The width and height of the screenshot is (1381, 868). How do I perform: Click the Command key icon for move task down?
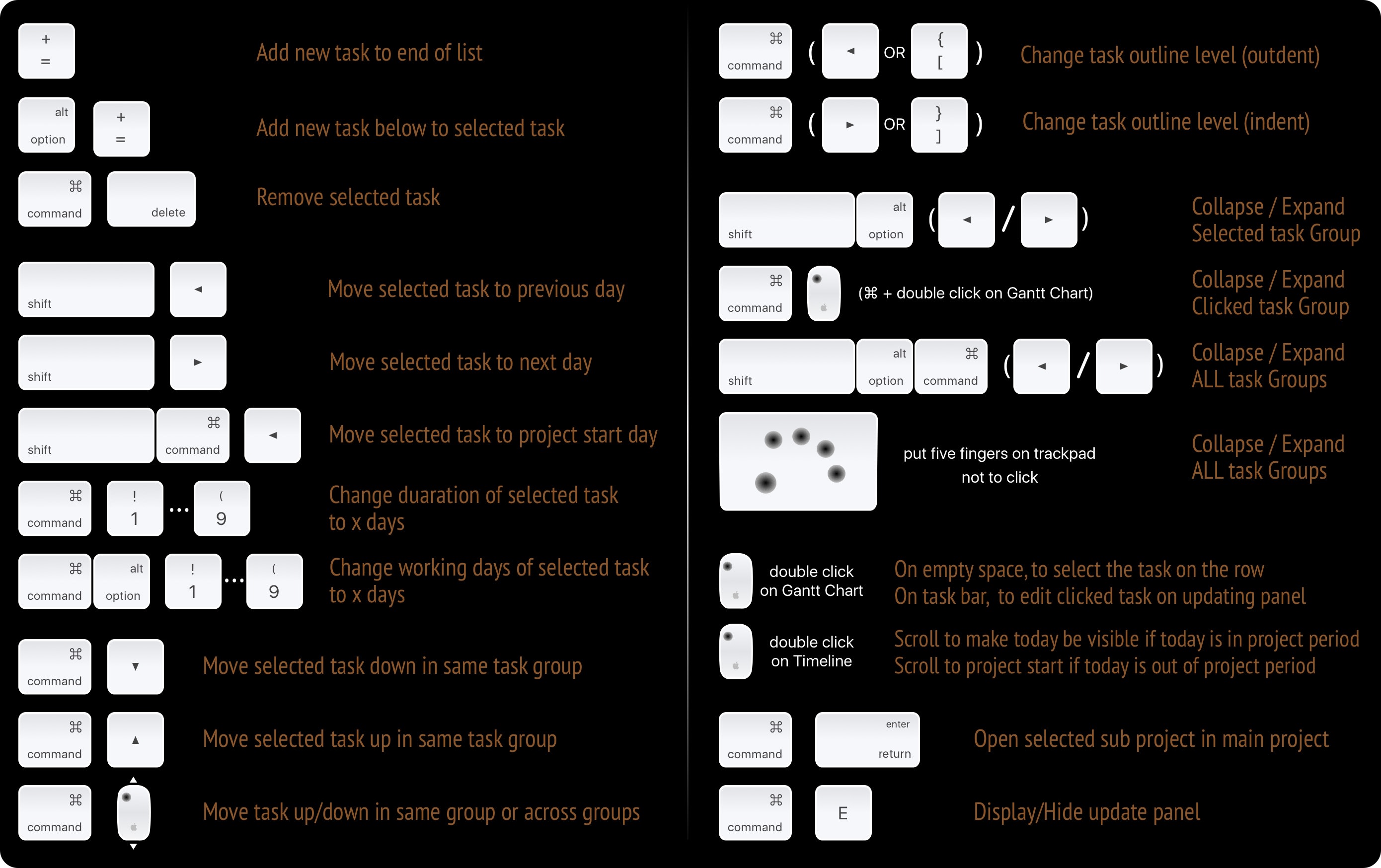55,665
